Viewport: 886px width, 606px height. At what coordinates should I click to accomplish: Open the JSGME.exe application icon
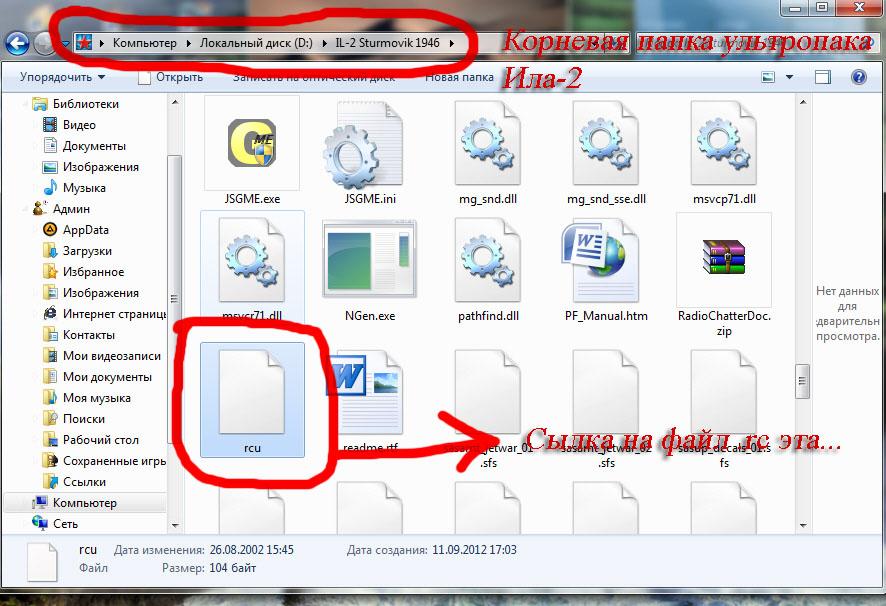coord(252,142)
